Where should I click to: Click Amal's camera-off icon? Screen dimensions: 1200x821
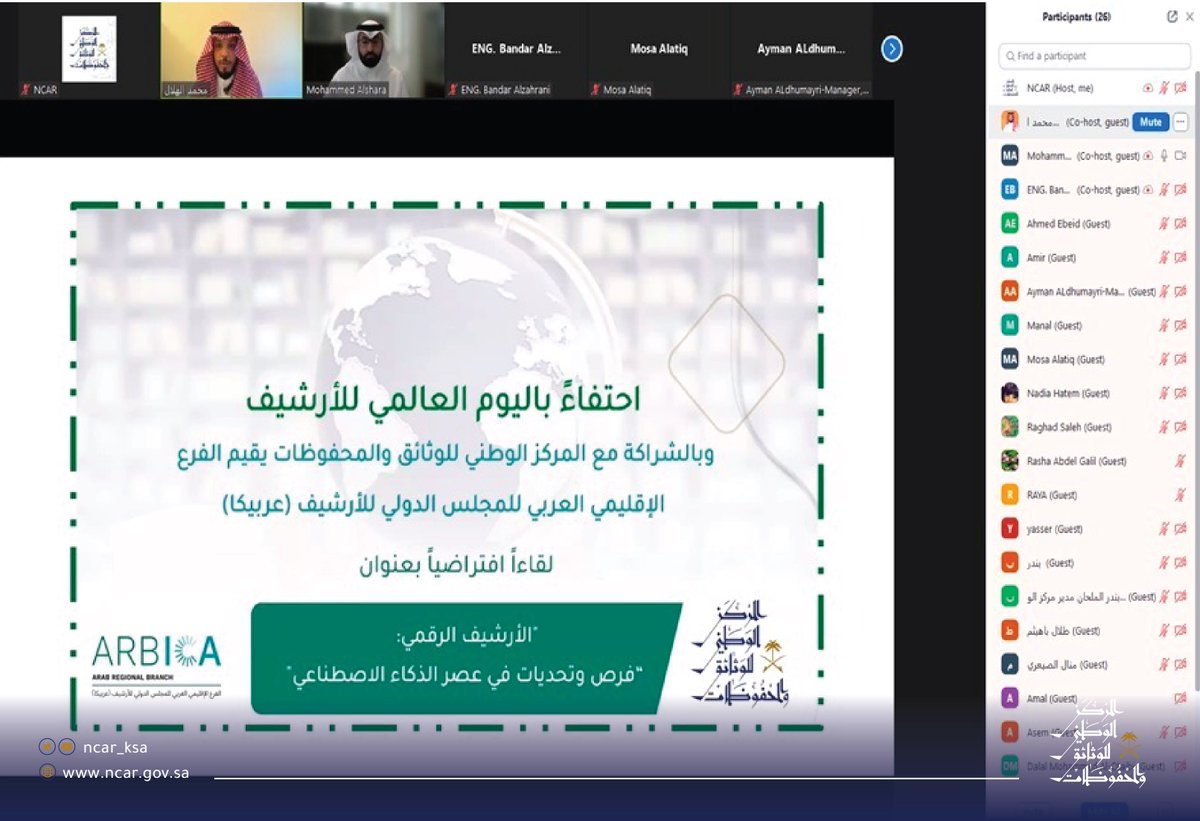tap(1181, 698)
